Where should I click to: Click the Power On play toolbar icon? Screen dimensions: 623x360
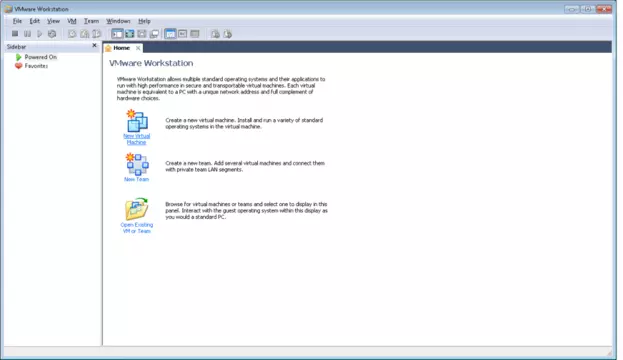tap(39, 34)
